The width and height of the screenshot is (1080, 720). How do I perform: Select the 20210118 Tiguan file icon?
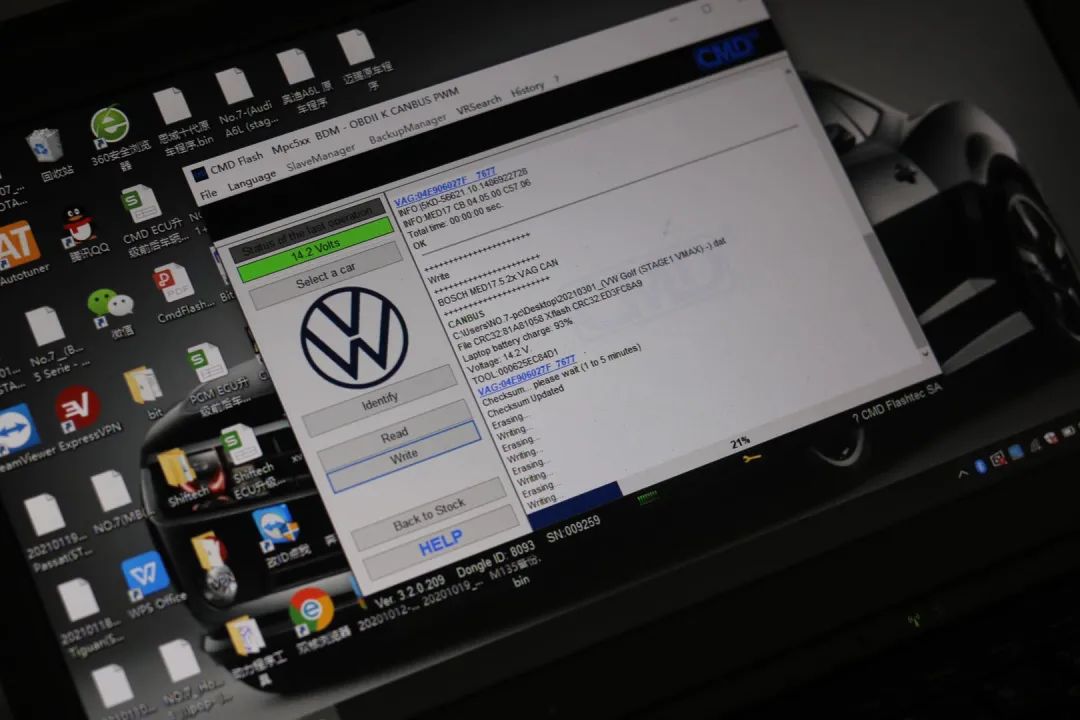[x=78, y=599]
